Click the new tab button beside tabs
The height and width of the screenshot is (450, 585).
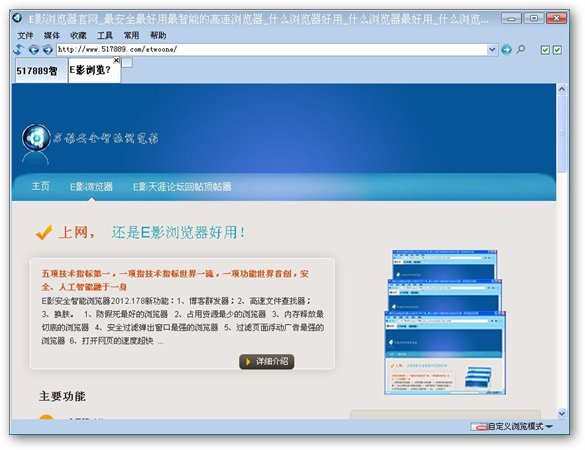pyautogui.click(x=127, y=63)
